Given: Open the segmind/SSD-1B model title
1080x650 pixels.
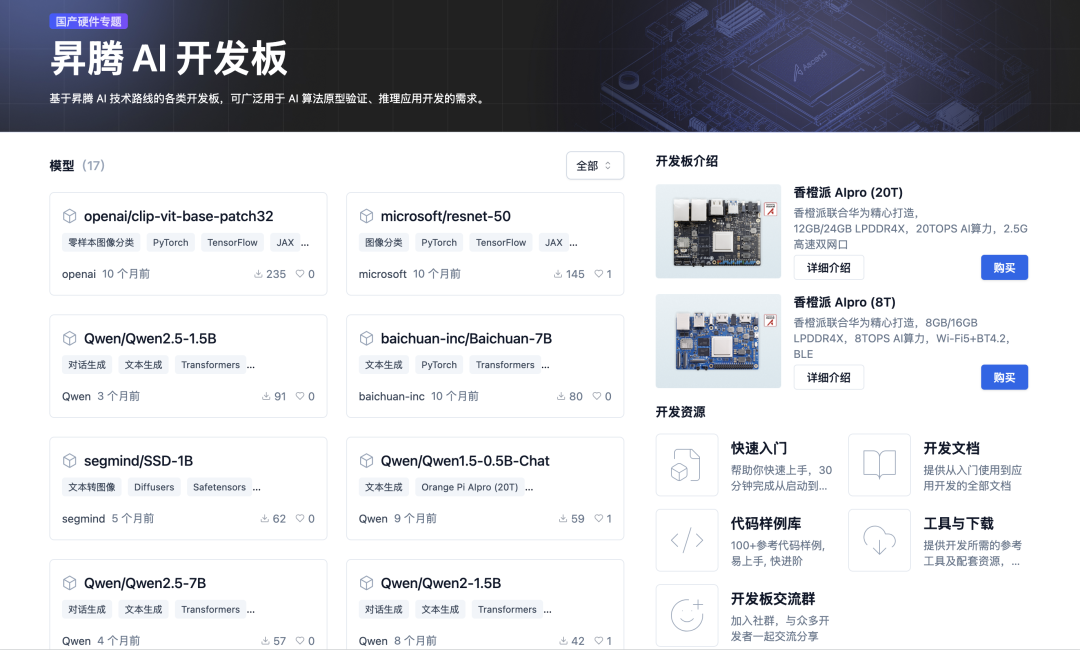Looking at the screenshot, I should coord(138,461).
